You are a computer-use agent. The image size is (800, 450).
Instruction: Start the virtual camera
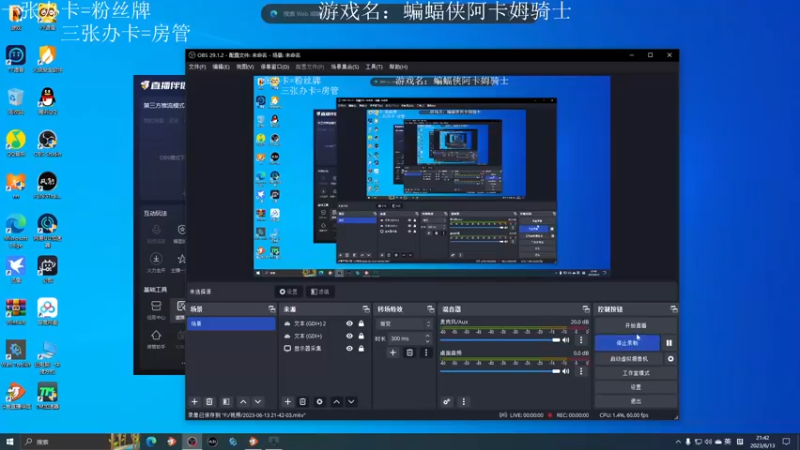coord(629,359)
